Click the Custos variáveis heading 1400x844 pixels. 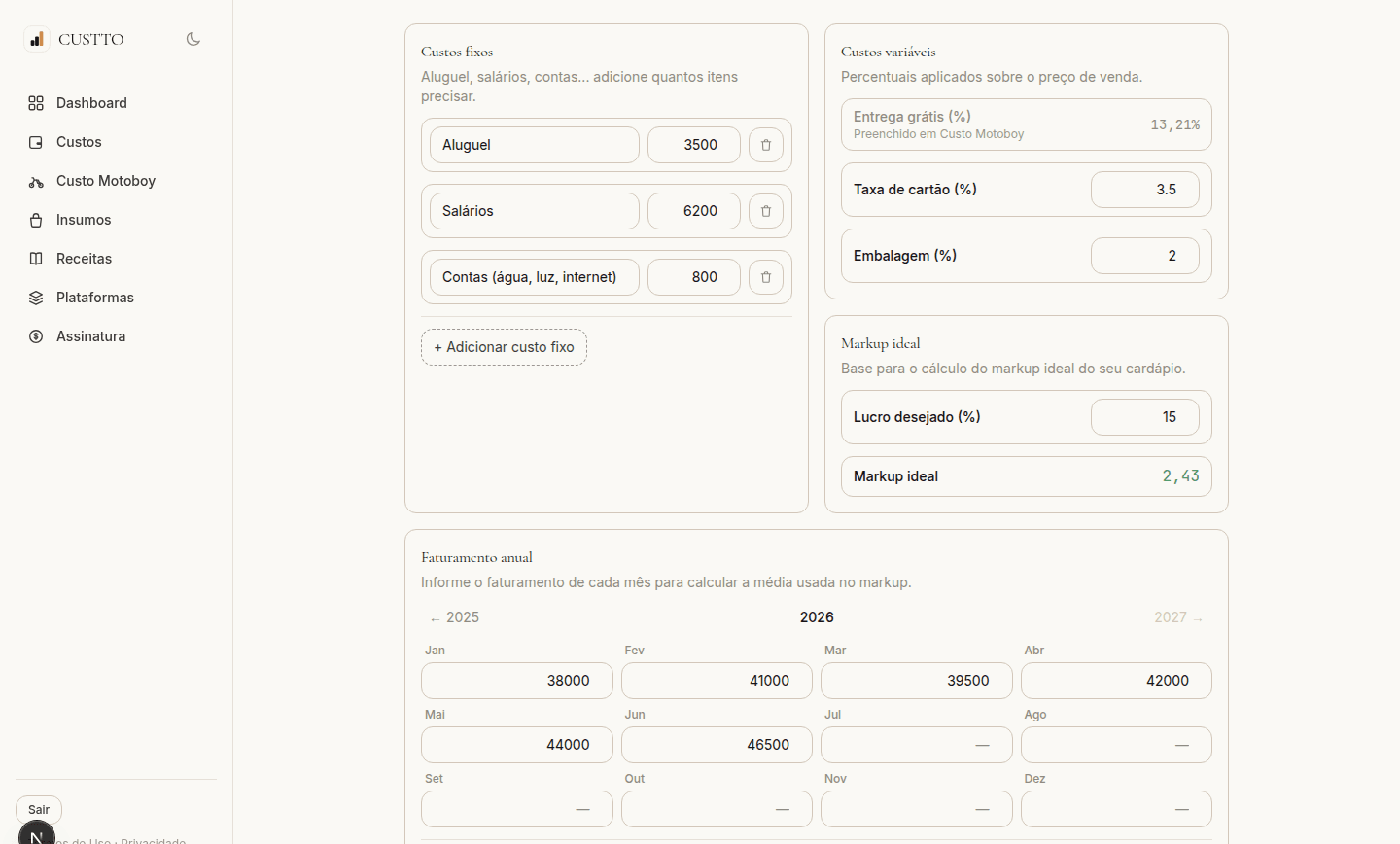[x=889, y=52]
